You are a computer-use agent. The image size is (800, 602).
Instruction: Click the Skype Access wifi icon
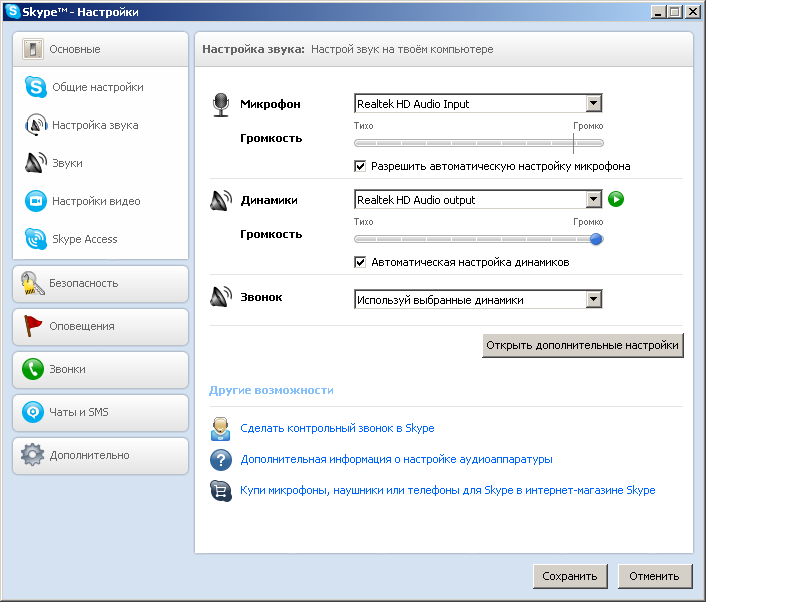coord(36,239)
